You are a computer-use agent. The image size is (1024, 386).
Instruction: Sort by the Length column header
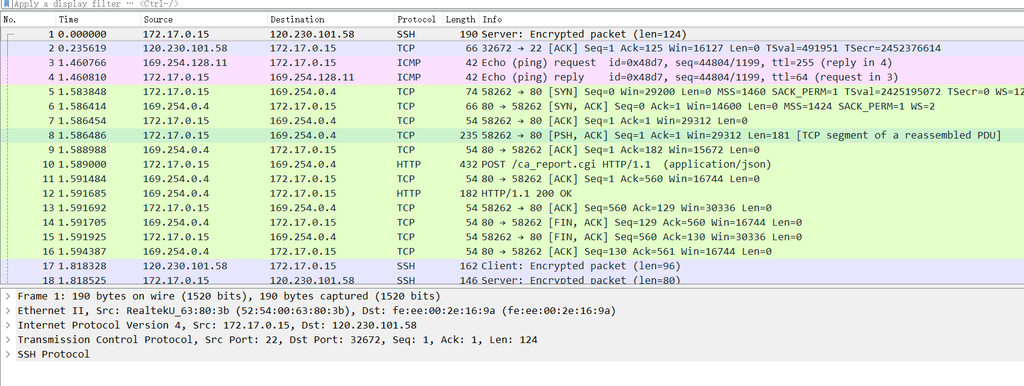pyautogui.click(x=460, y=20)
